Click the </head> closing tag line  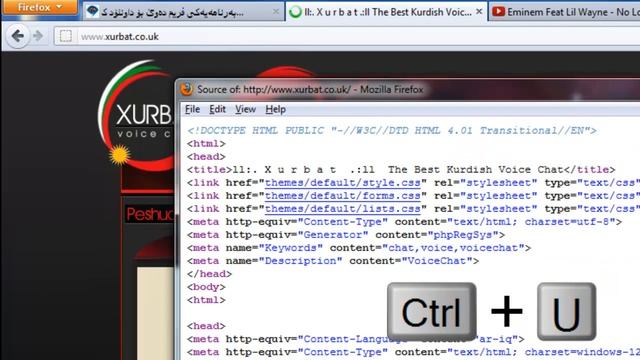(x=209, y=274)
